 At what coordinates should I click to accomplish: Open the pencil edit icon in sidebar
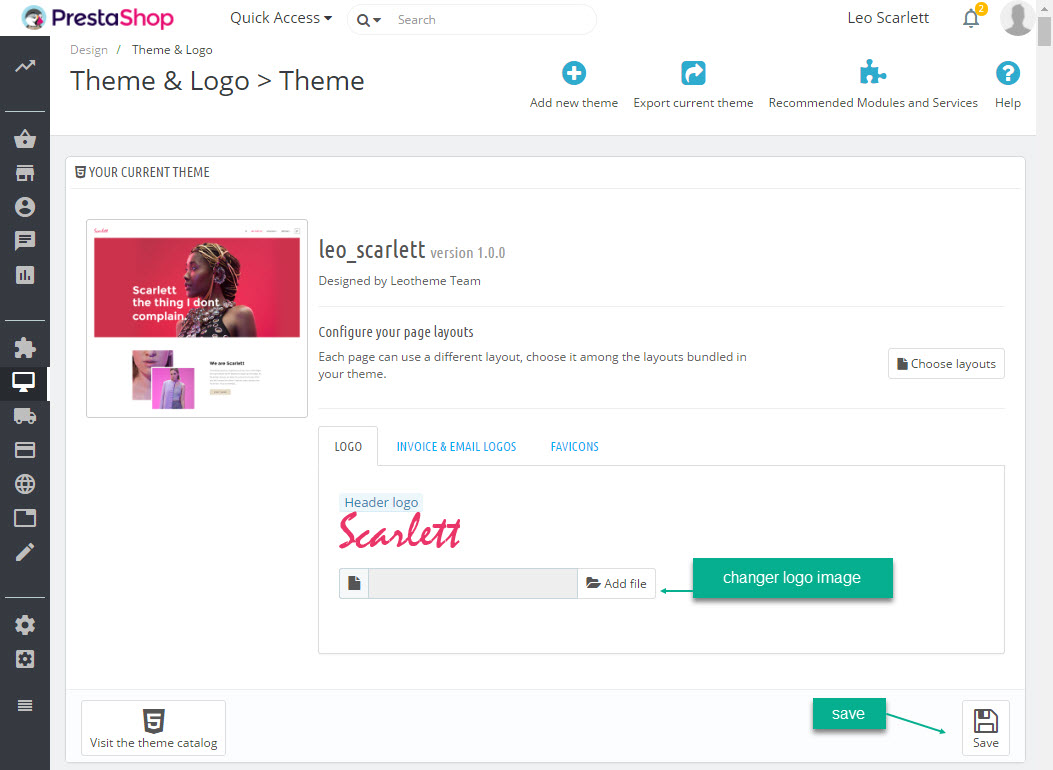click(25, 552)
